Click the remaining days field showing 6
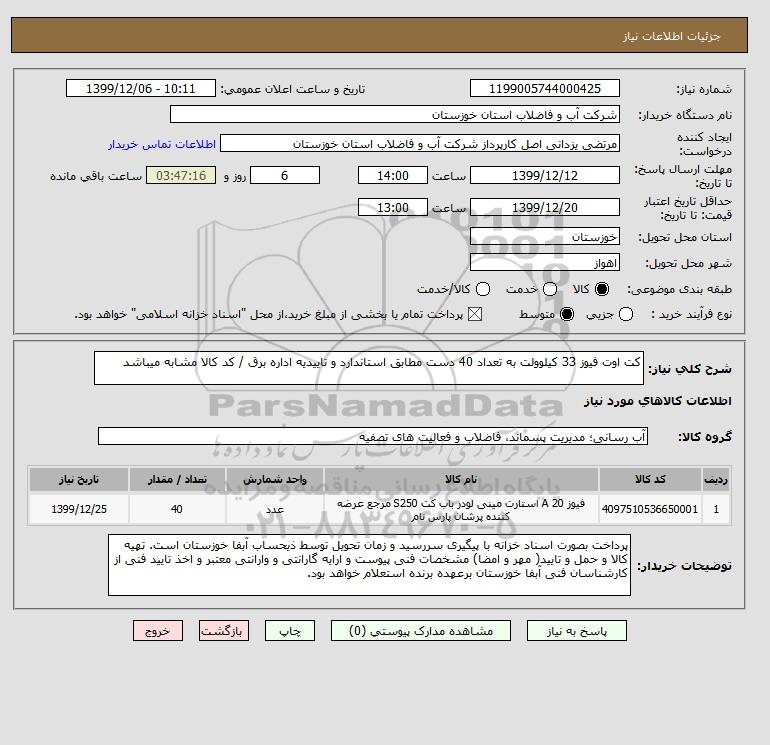Viewport: 770px width, 745px height. 285,175
